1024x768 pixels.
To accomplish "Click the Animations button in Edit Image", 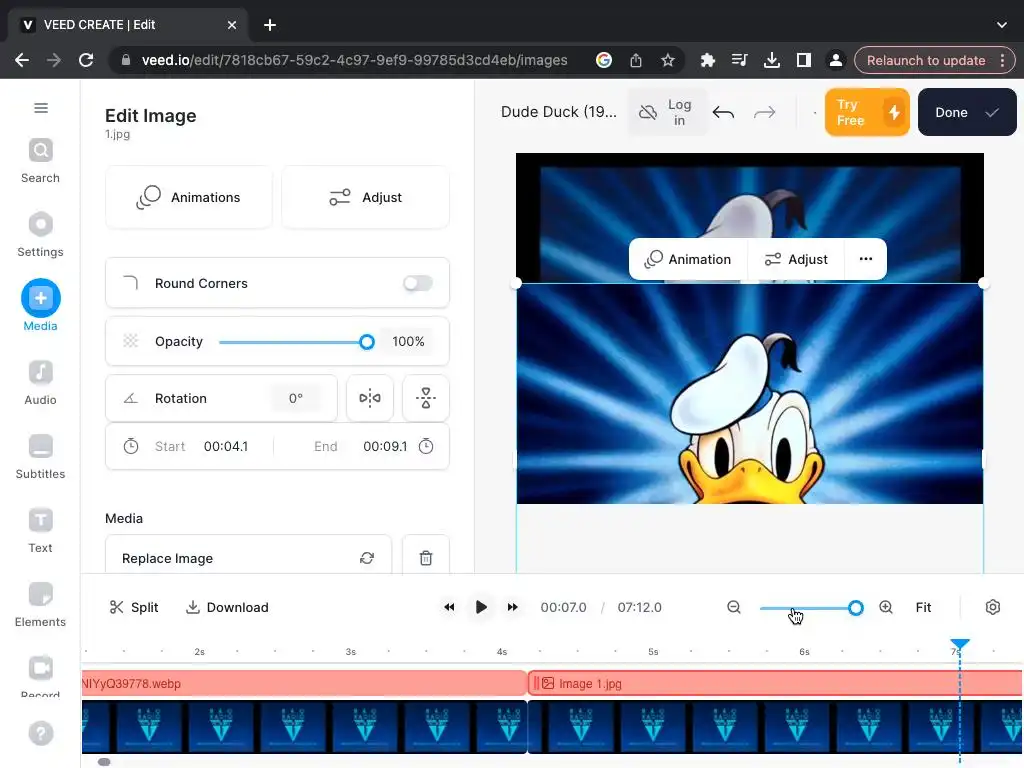I will [x=189, y=197].
